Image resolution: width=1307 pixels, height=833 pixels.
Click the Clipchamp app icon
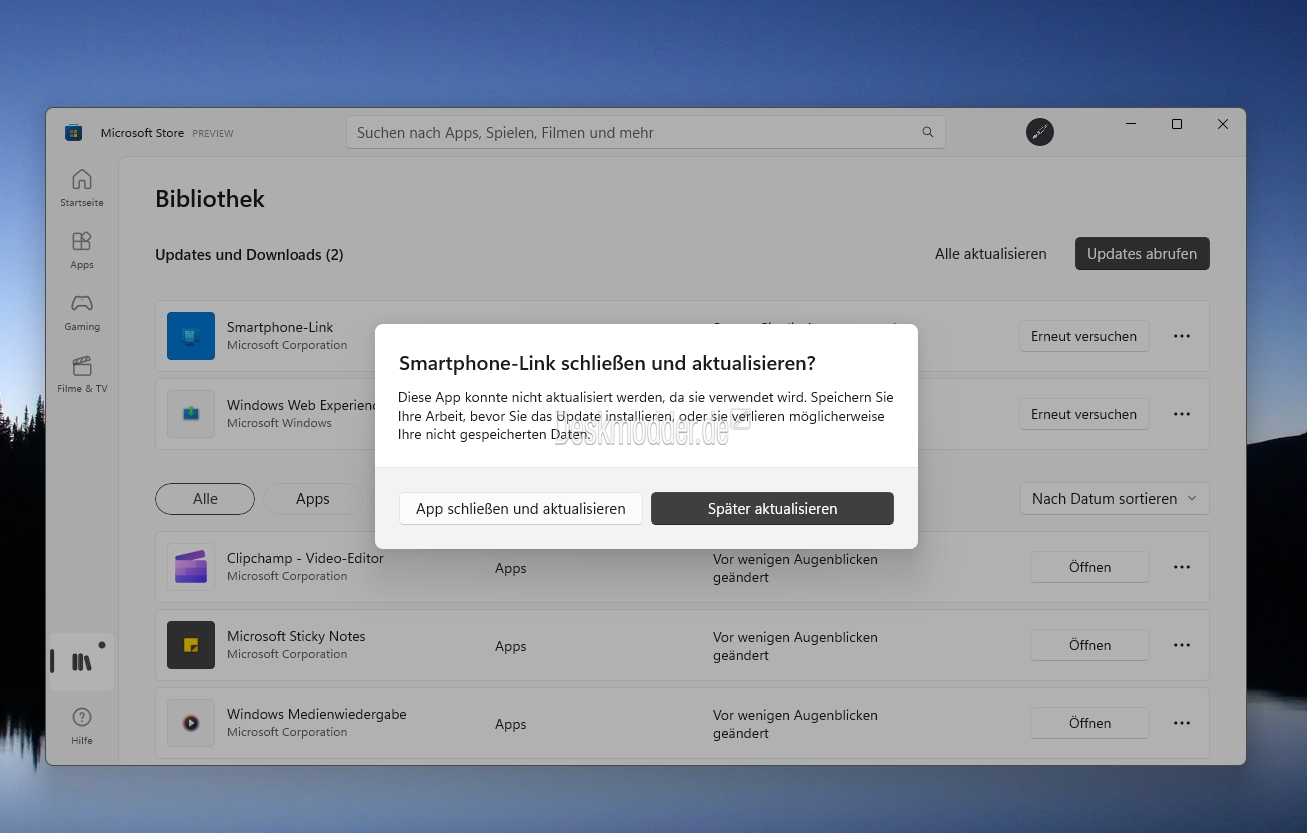coord(191,567)
